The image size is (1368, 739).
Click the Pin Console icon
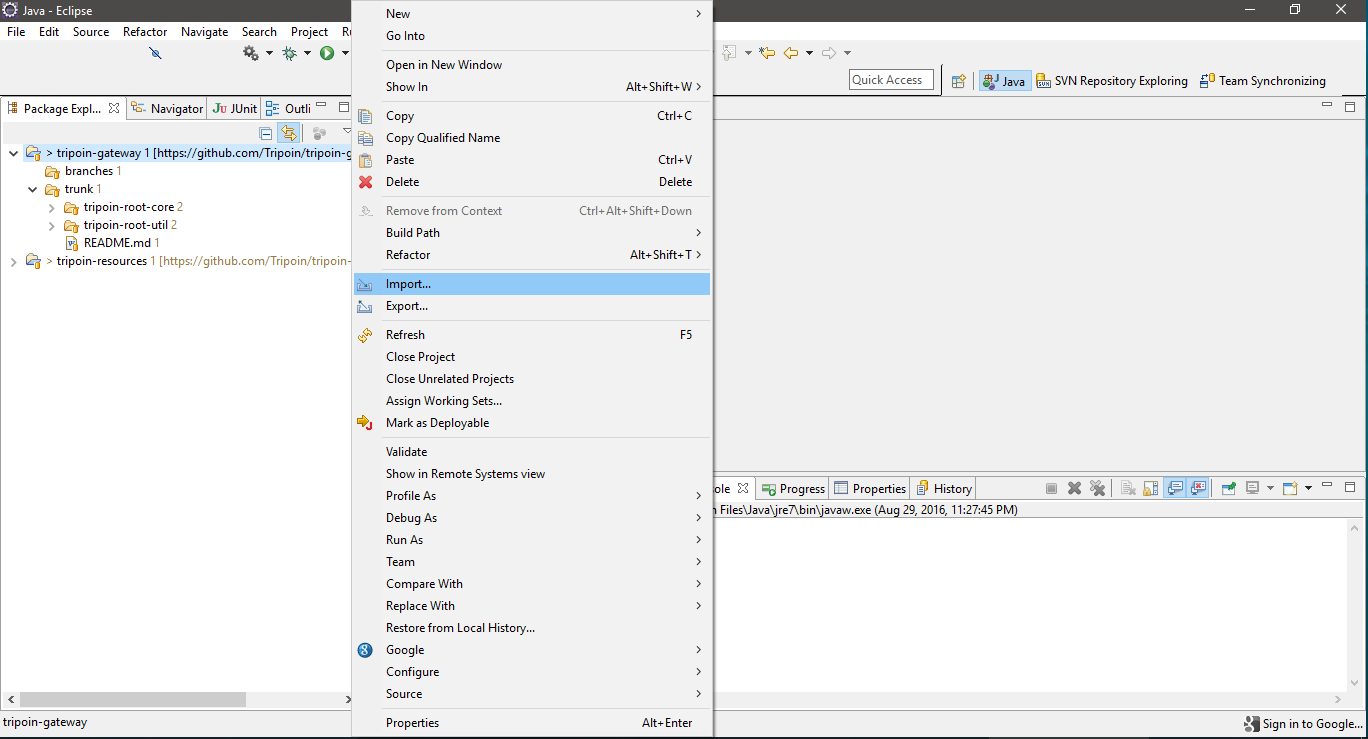point(1228,488)
